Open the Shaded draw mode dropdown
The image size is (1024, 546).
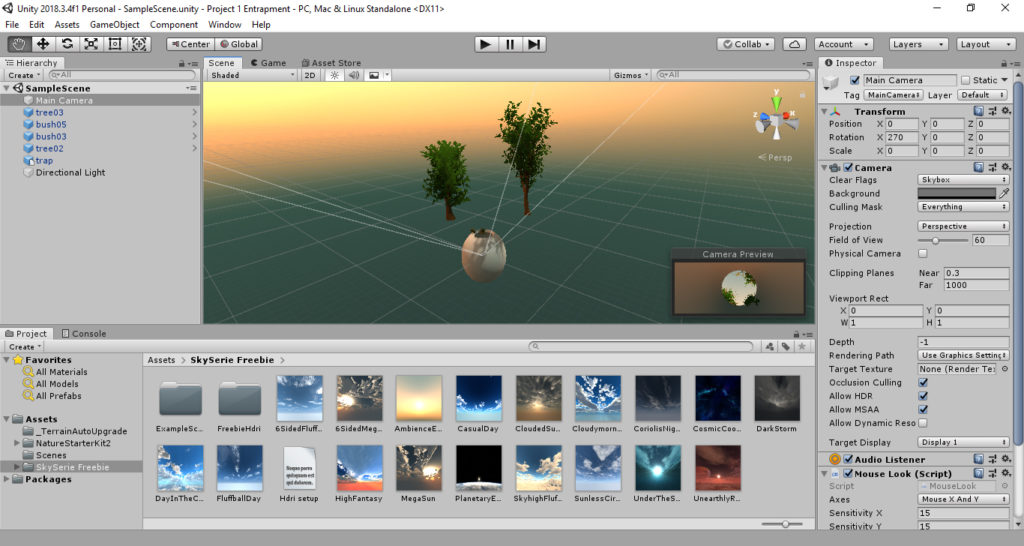pos(253,75)
